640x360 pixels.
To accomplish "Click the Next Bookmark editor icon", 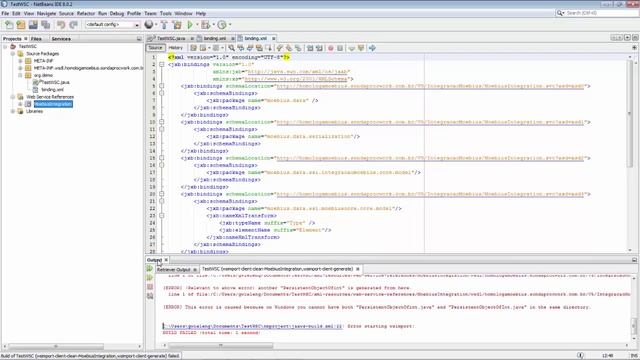I will [289, 48].
